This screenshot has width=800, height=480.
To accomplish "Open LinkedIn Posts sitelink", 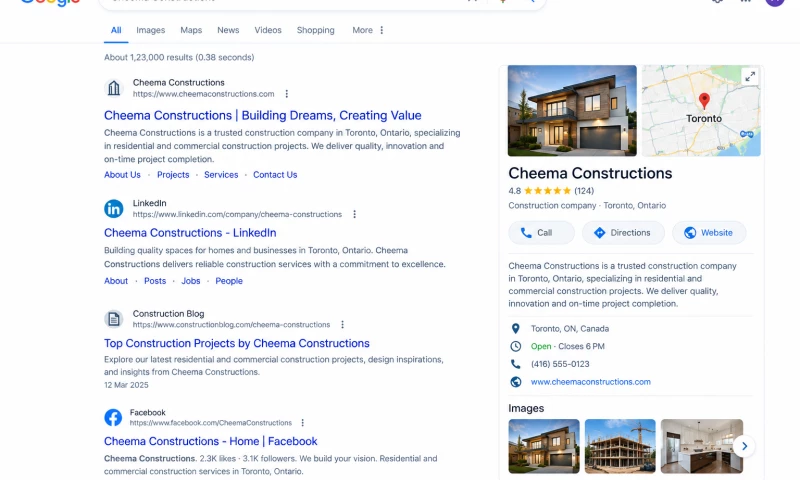I will (155, 281).
